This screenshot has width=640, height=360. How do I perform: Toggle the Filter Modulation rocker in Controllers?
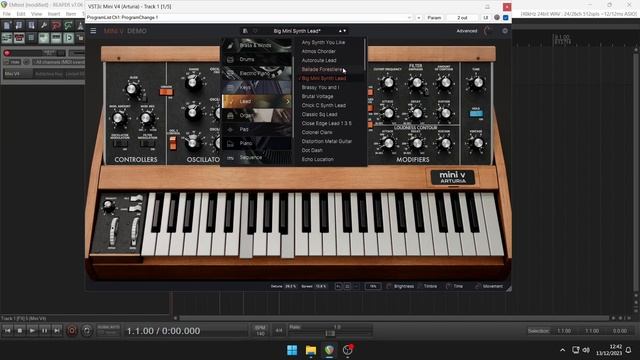tap(147, 144)
